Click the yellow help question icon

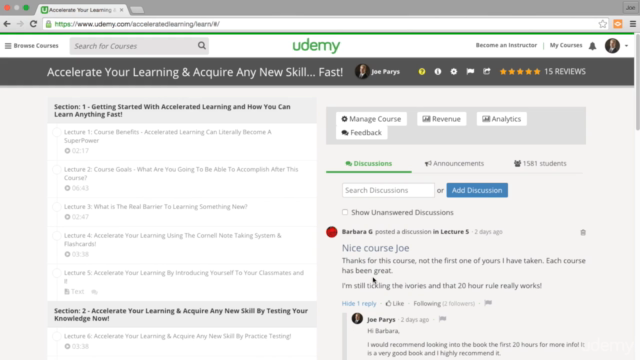click(422, 71)
